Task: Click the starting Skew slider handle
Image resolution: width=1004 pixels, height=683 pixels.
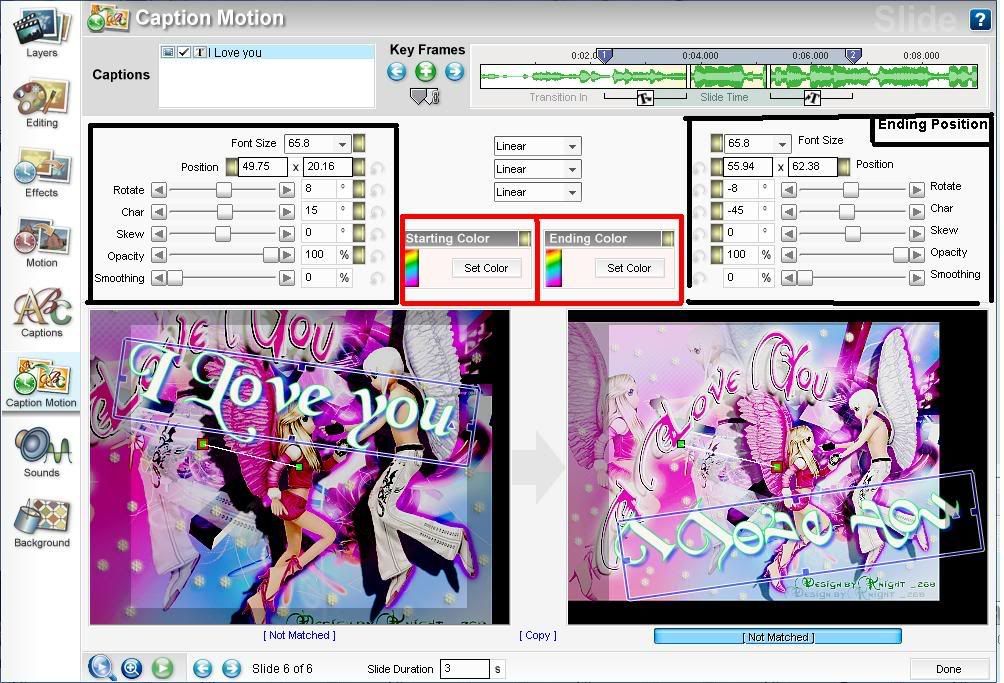Action: [x=222, y=234]
